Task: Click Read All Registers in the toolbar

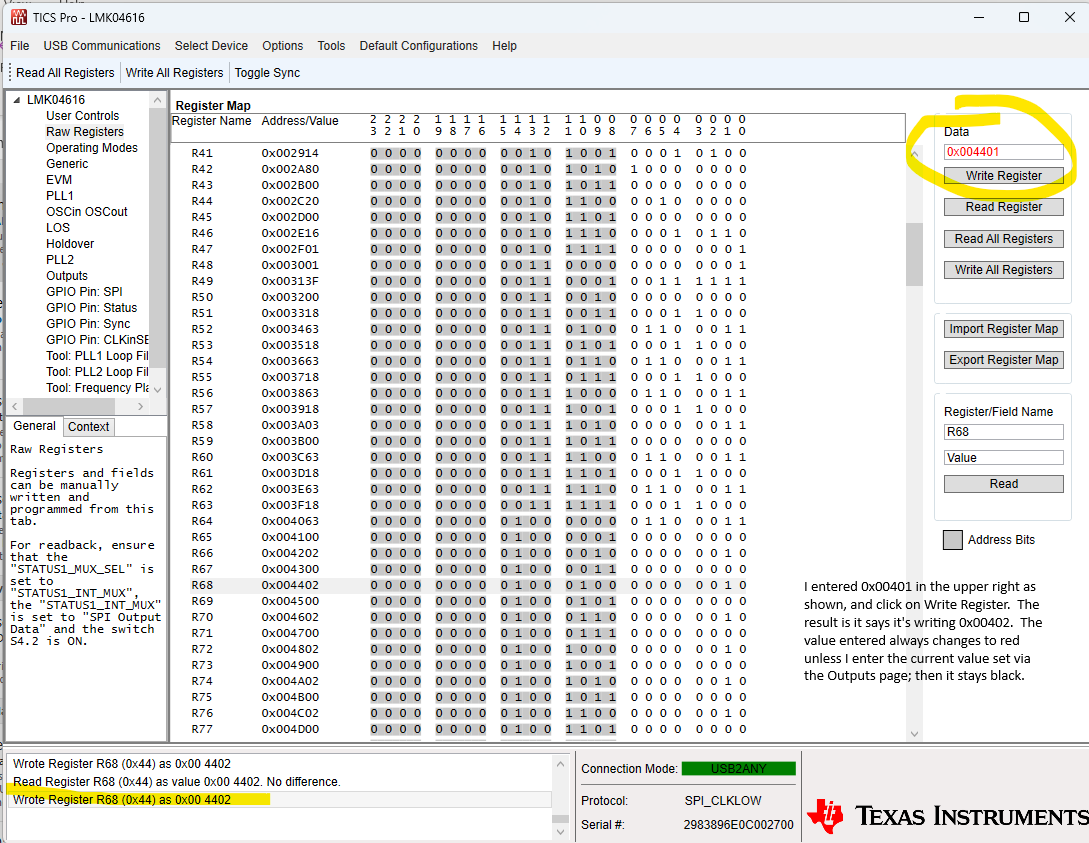Action: pyautogui.click(x=65, y=73)
